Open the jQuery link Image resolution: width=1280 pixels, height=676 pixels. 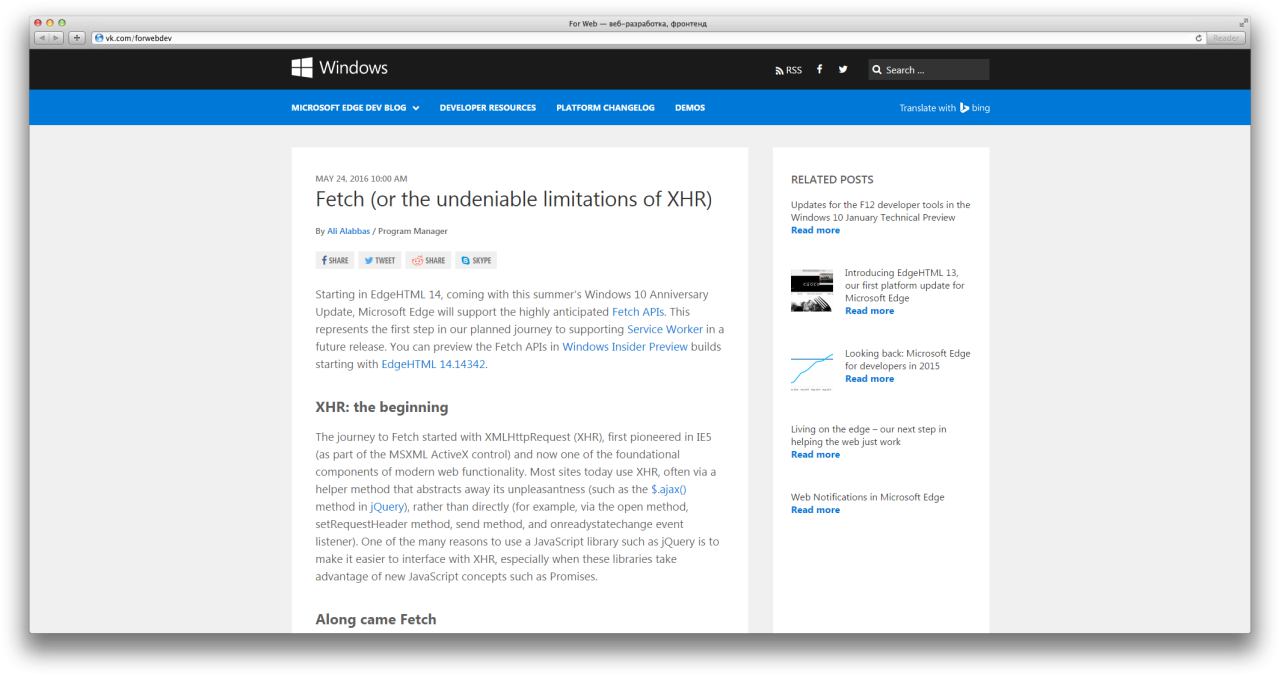[386, 507]
